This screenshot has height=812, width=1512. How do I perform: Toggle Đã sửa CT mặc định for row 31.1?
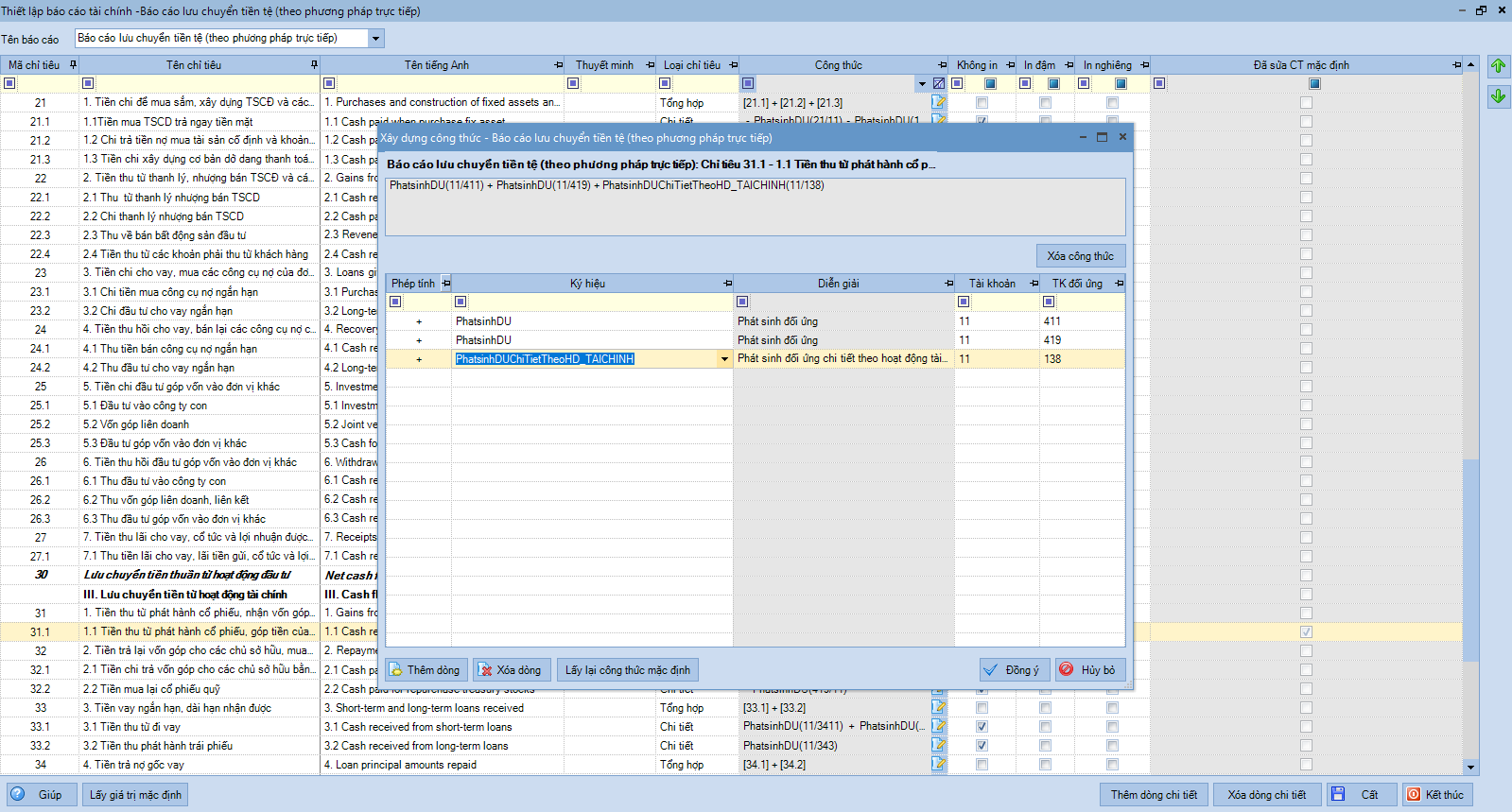point(1306,631)
